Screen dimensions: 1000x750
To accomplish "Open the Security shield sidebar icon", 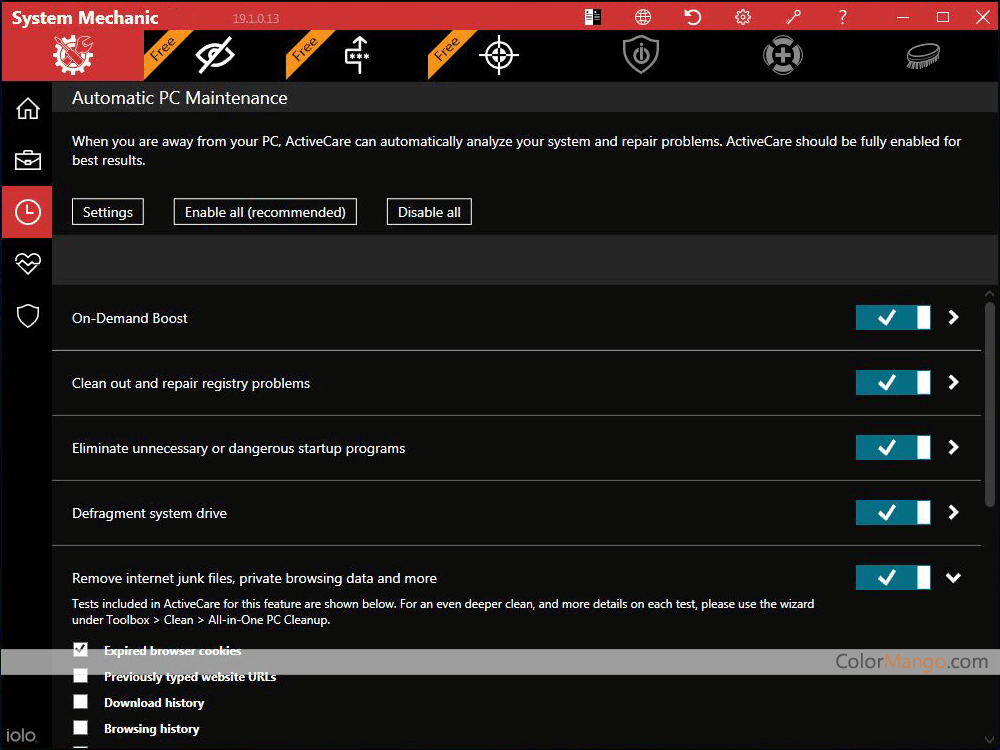I will 27,316.
